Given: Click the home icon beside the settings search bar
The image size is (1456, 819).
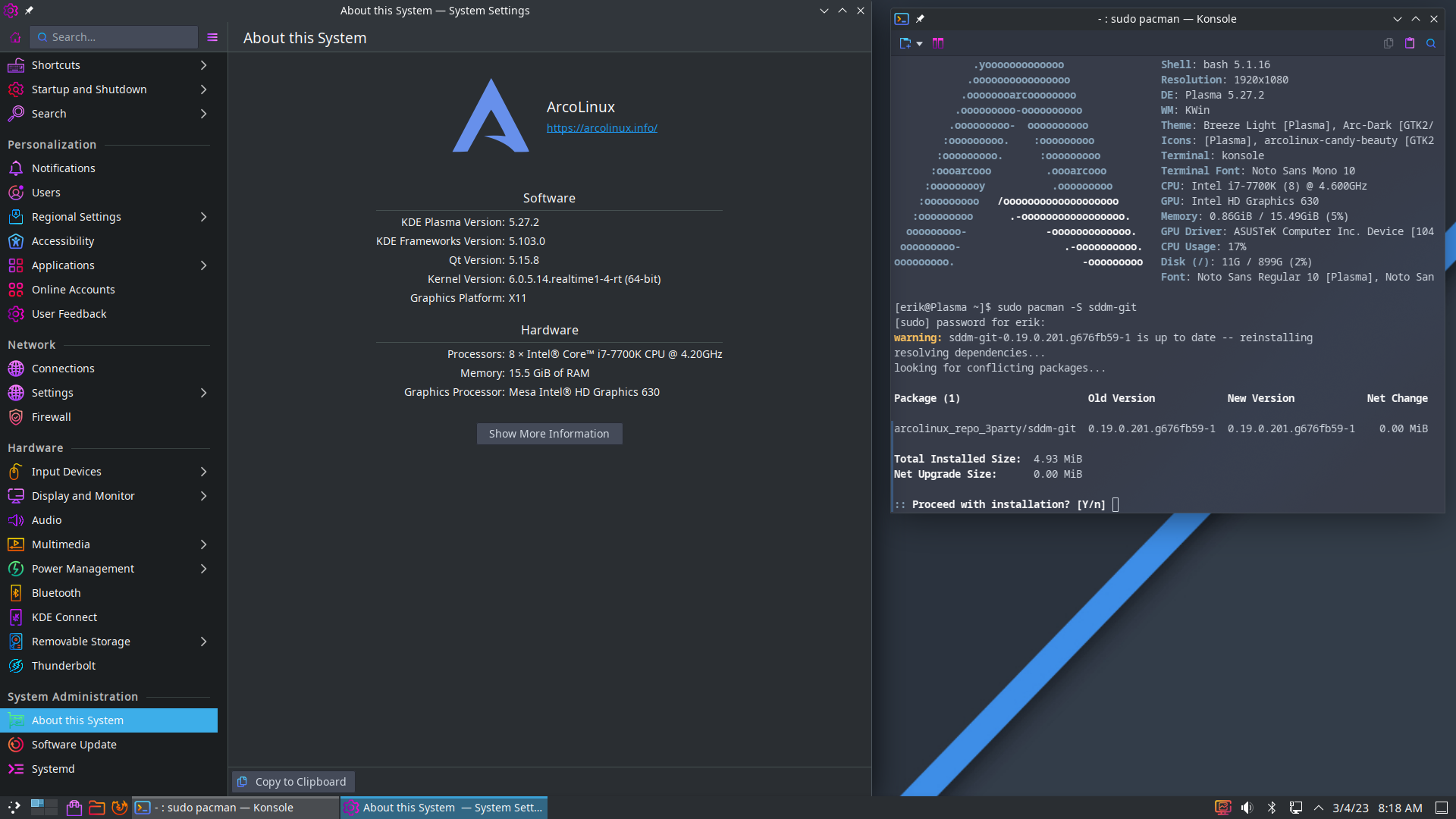Looking at the screenshot, I should click(15, 37).
